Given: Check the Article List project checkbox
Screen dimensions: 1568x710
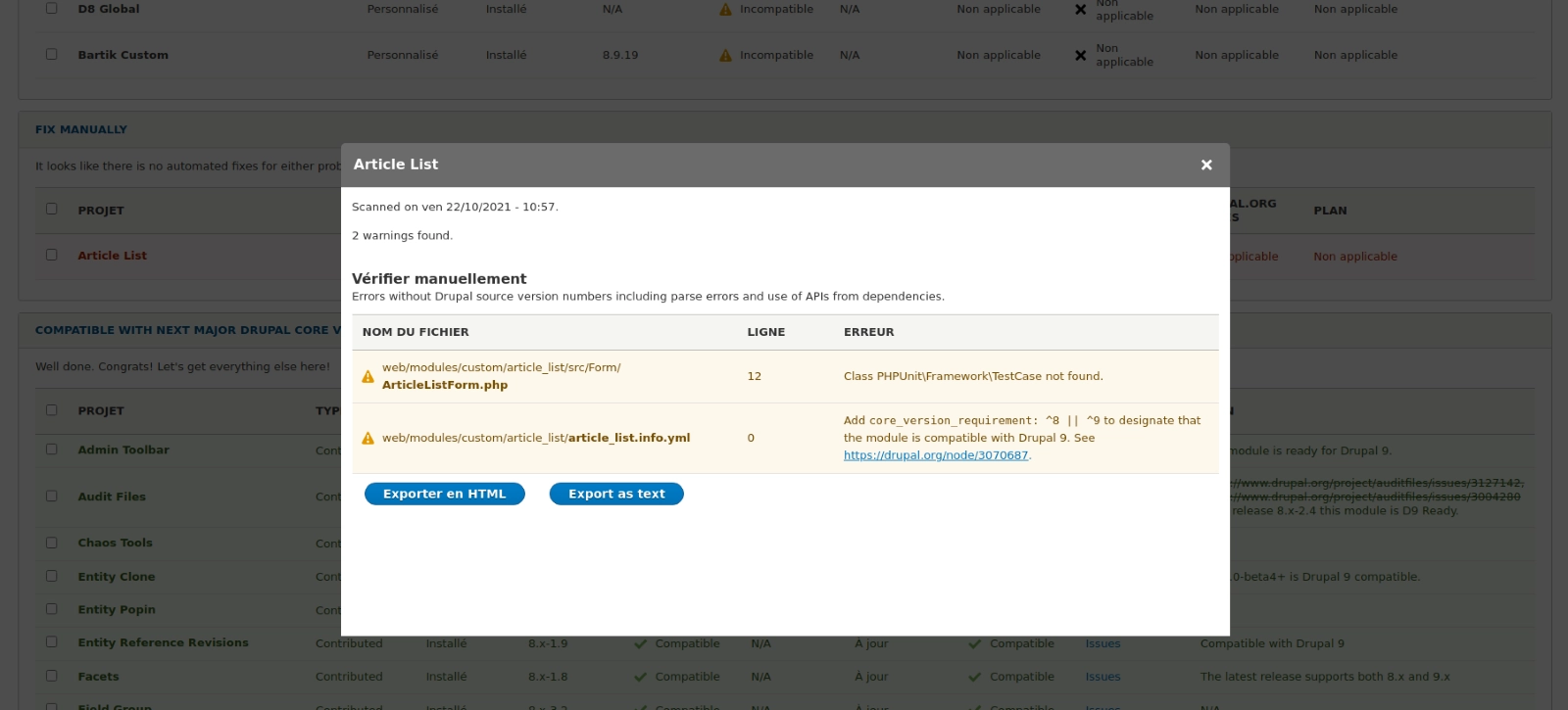Looking at the screenshot, I should click(x=52, y=255).
